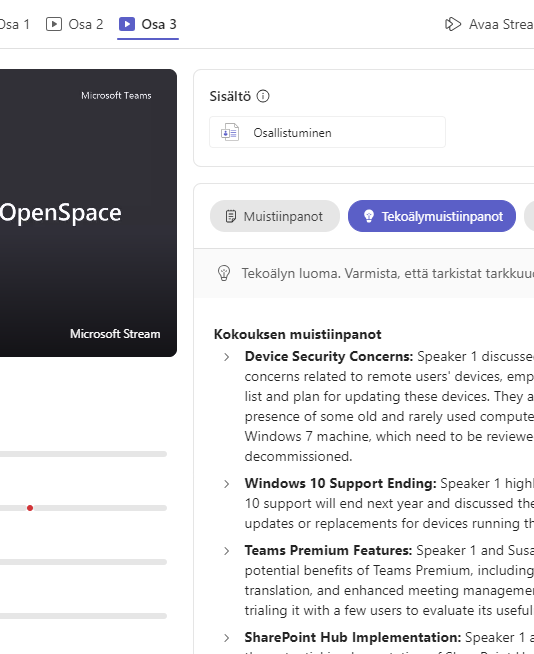Click the Osa 3 play icon

point(127,24)
